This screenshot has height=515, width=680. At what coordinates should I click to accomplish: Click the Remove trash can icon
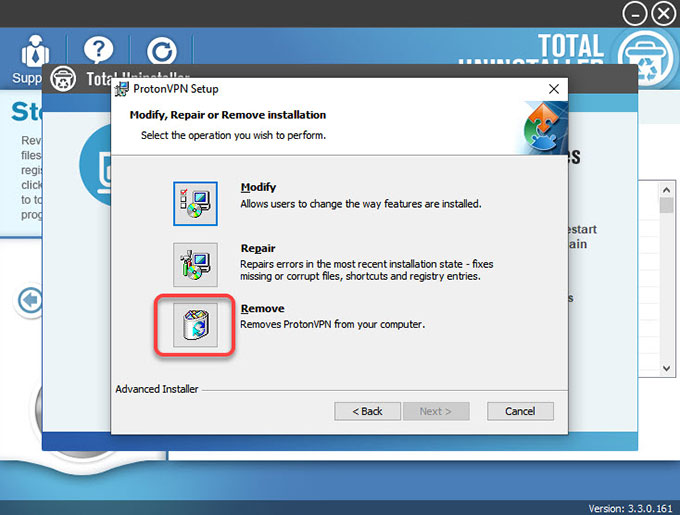(x=195, y=325)
